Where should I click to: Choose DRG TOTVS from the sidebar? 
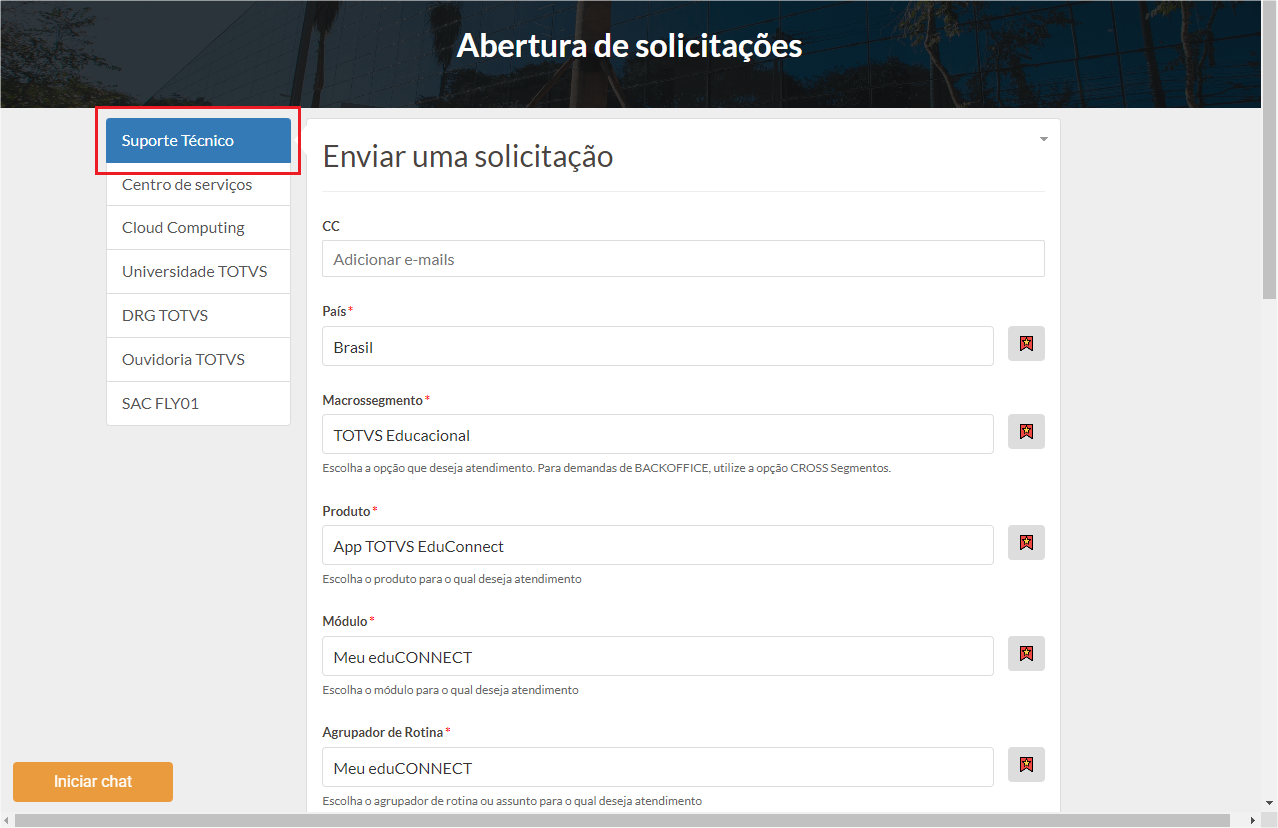pos(198,316)
